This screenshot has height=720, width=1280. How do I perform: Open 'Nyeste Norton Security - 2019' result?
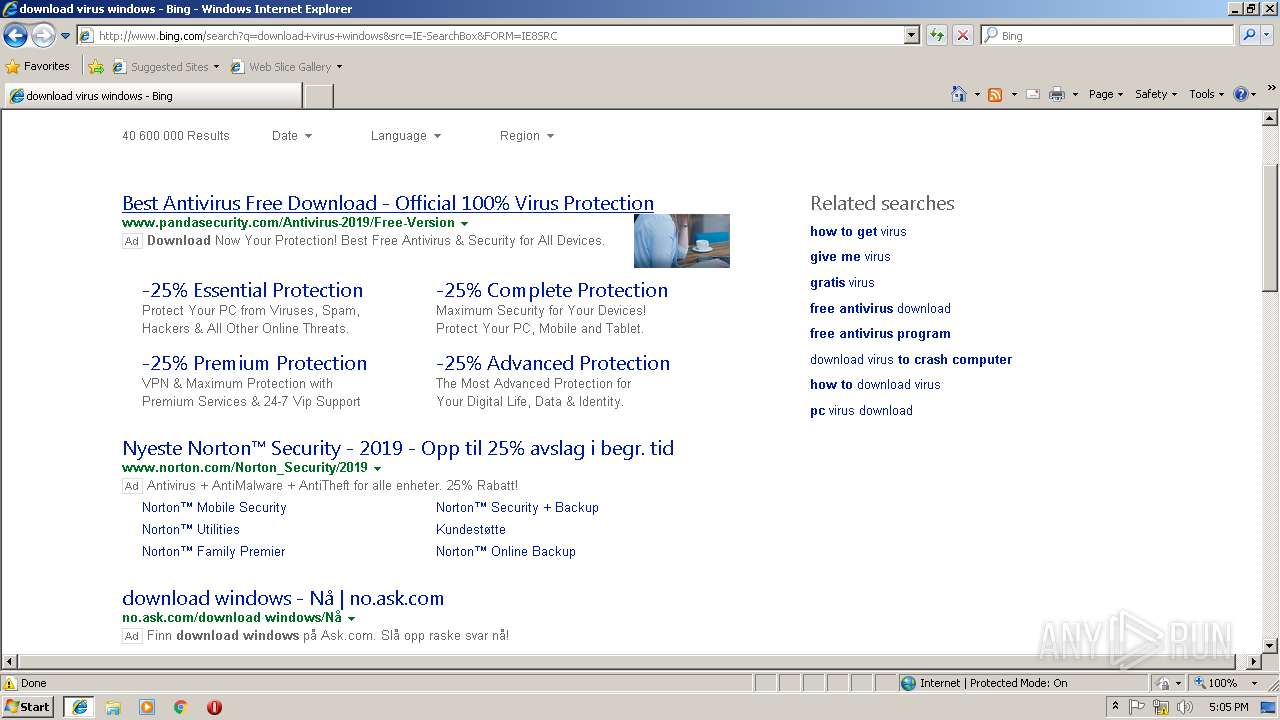pyautogui.click(x=398, y=448)
